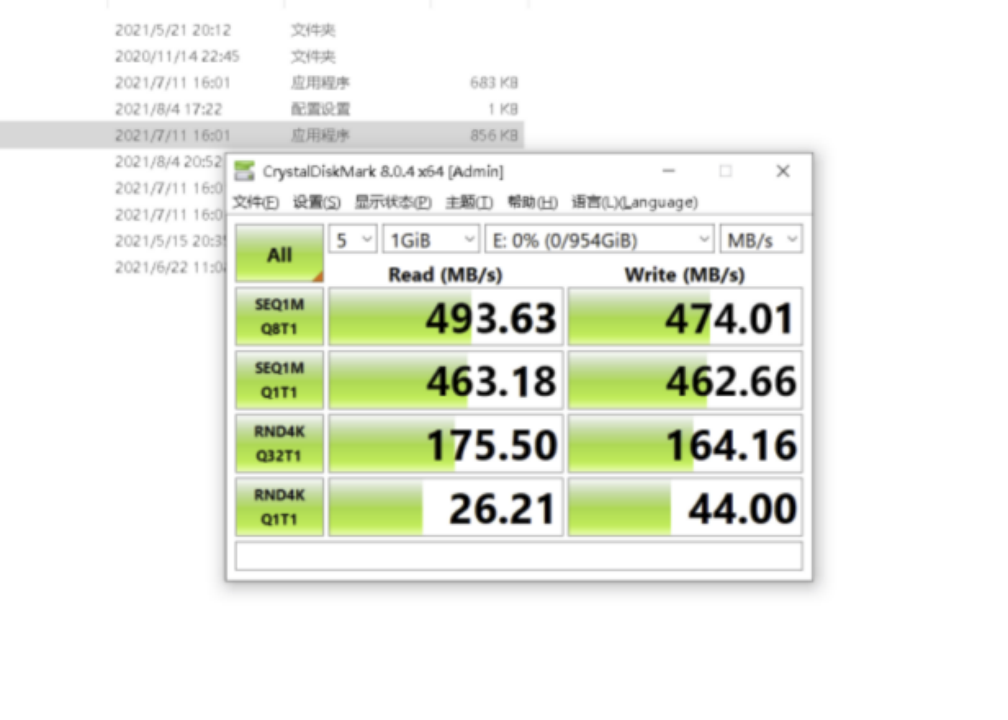The width and height of the screenshot is (1008, 720).
Task: Click the 474.01 sequential write result
Action: 685,317
